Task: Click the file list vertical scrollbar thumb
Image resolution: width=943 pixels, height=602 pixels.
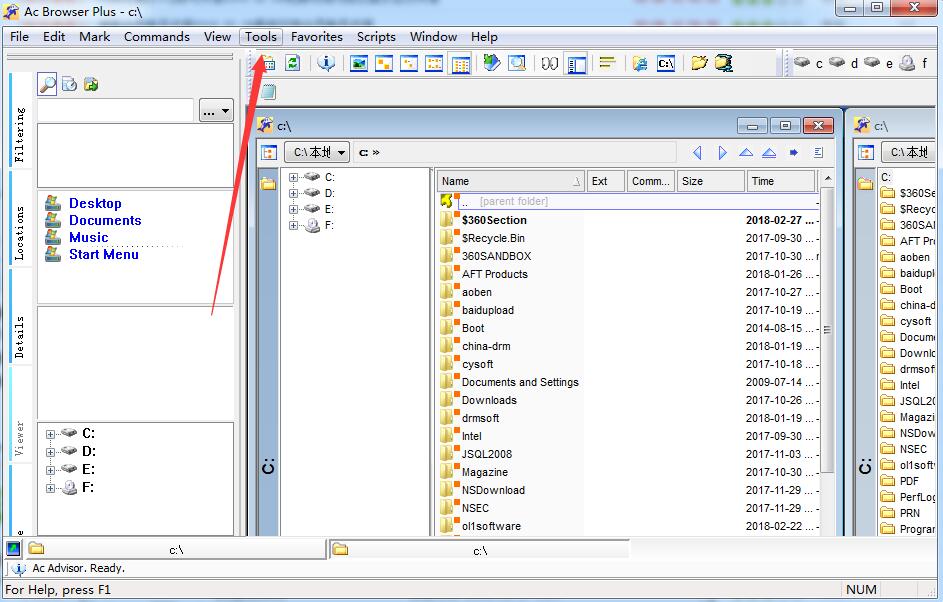Action: [x=828, y=330]
